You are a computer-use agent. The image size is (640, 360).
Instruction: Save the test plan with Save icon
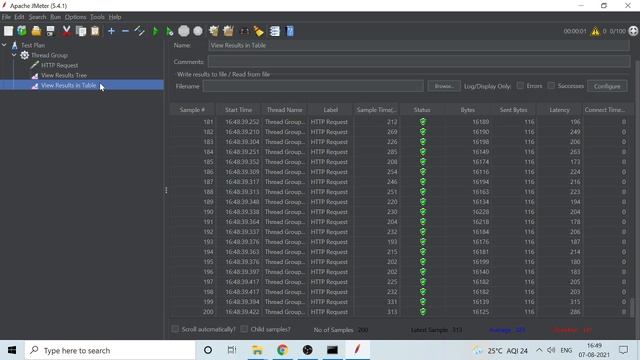(x=50, y=31)
